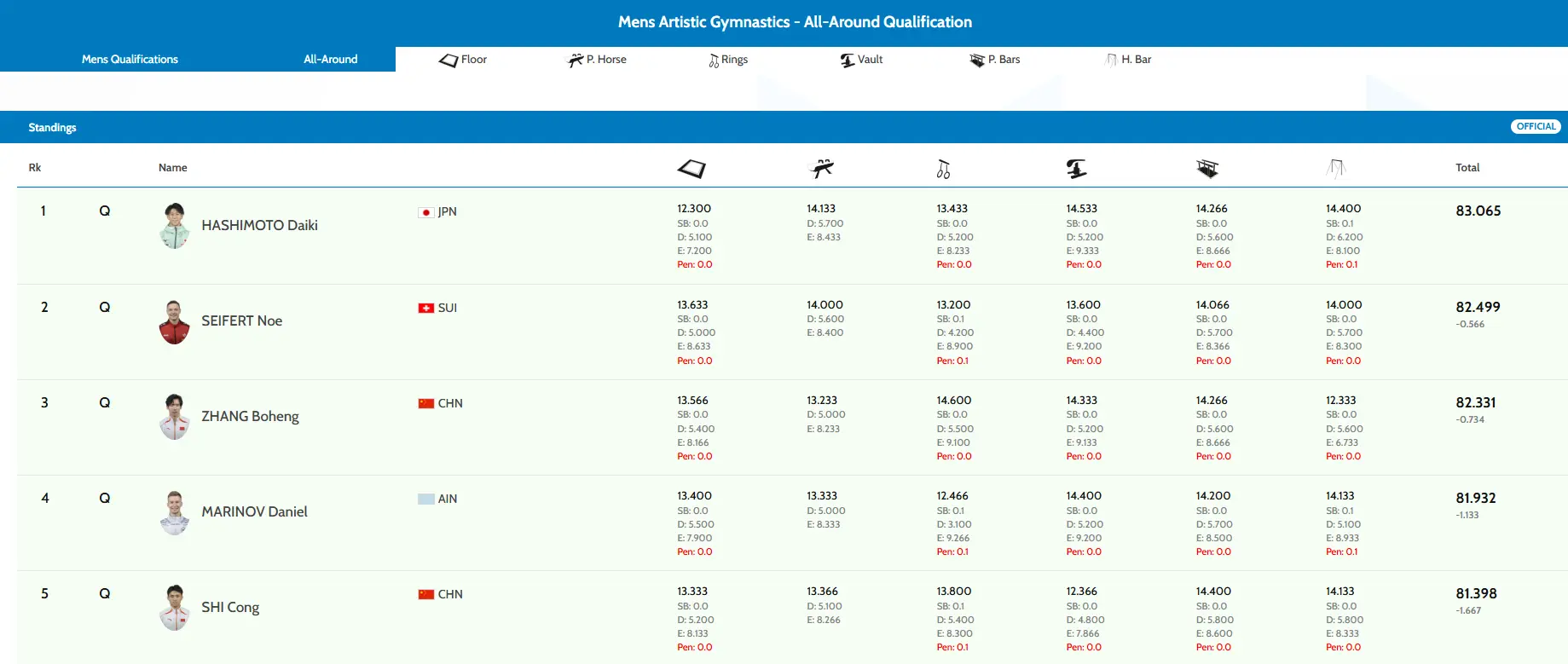Open the P. Bars tab
The height and width of the screenshot is (664, 1568).
[995, 60]
